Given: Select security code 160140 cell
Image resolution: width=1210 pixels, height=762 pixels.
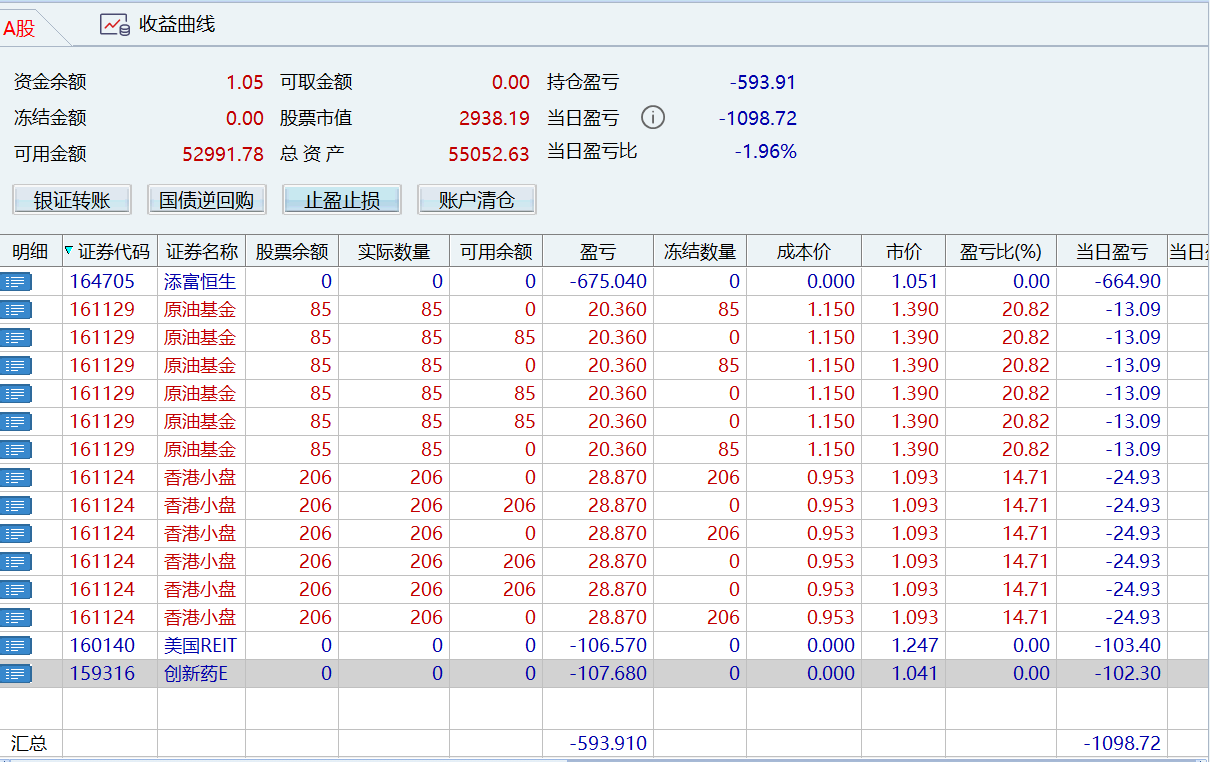Looking at the screenshot, I should coord(102,646).
